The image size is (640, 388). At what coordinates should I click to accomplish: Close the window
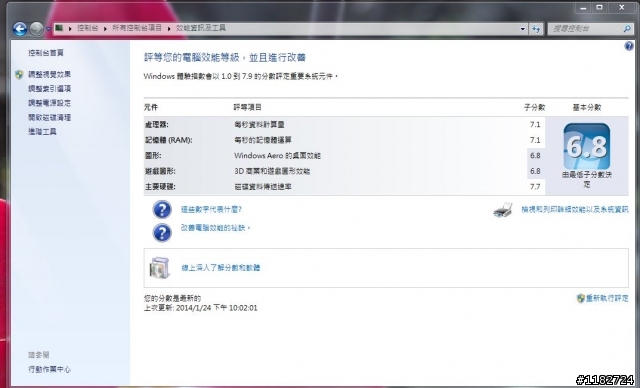pos(622,7)
